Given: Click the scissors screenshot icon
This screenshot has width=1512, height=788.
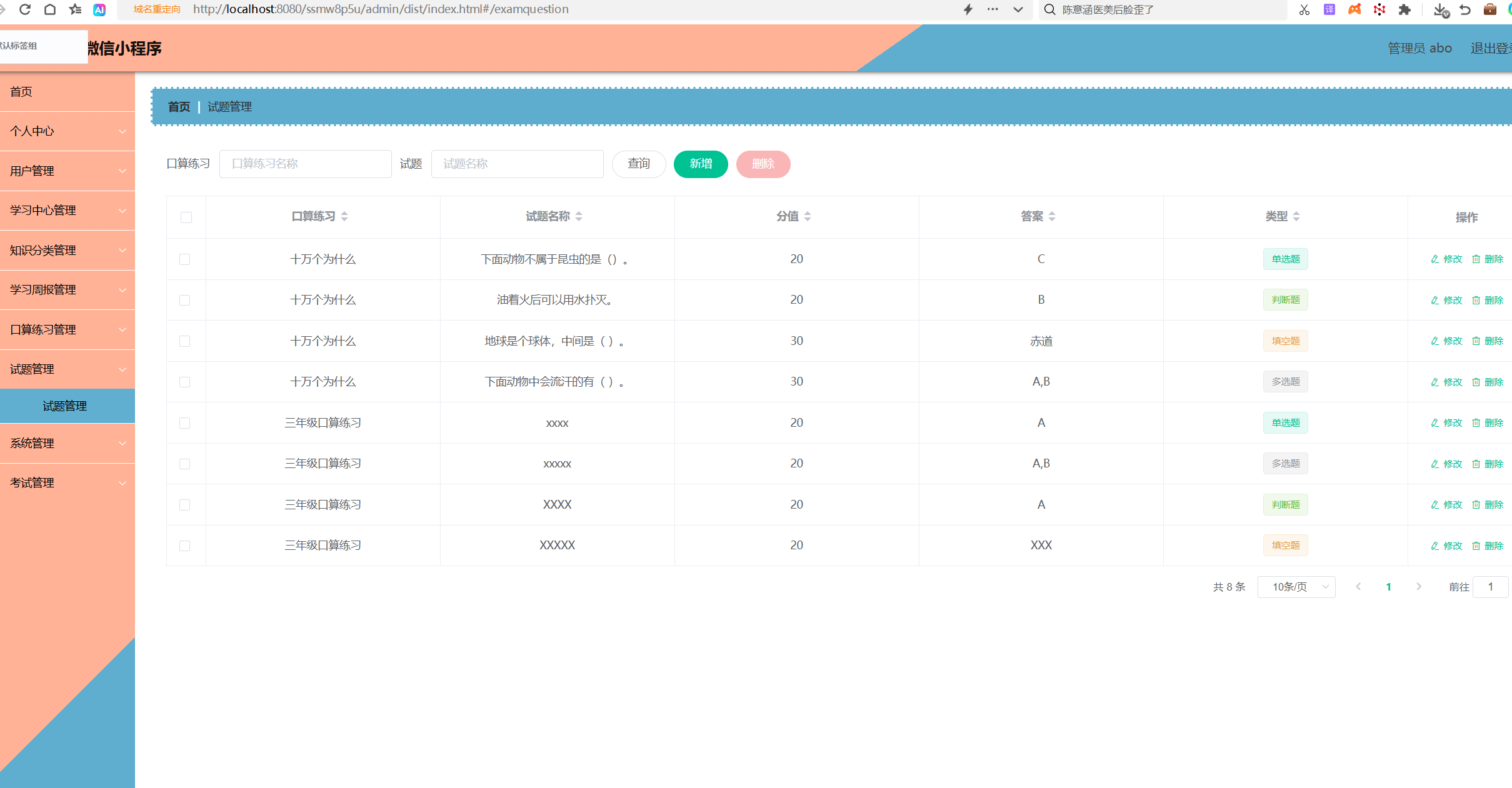Looking at the screenshot, I should (1304, 9).
